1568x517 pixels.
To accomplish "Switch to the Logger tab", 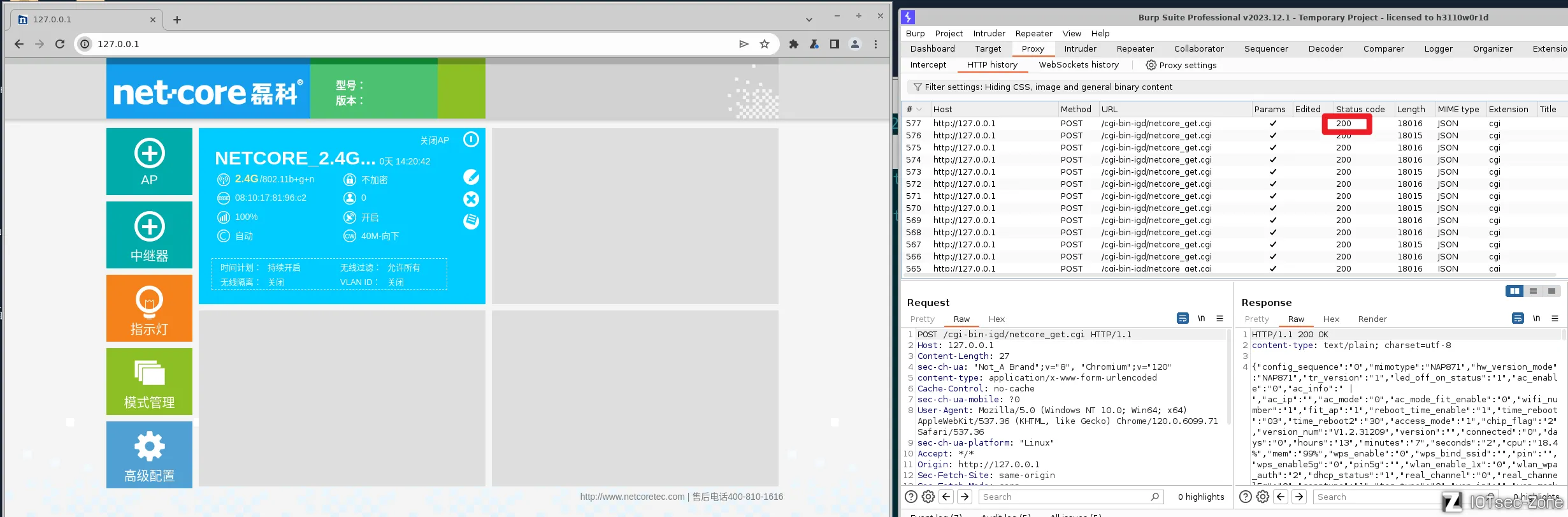I will pyautogui.click(x=1439, y=48).
